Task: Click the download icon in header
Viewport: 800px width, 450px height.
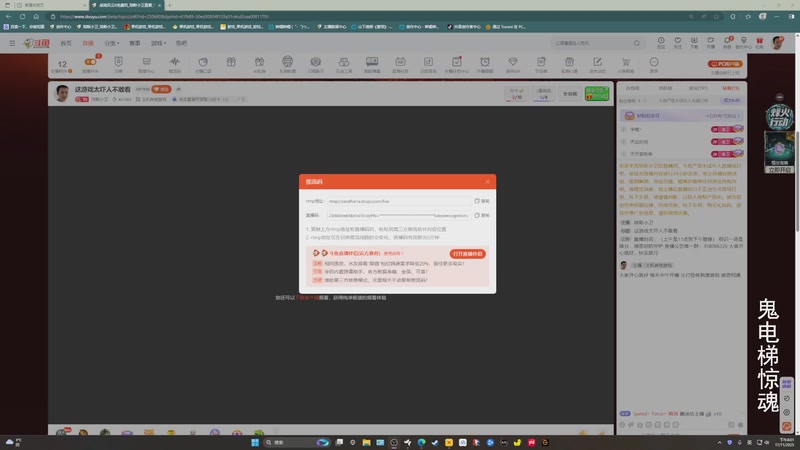Action: [694, 42]
